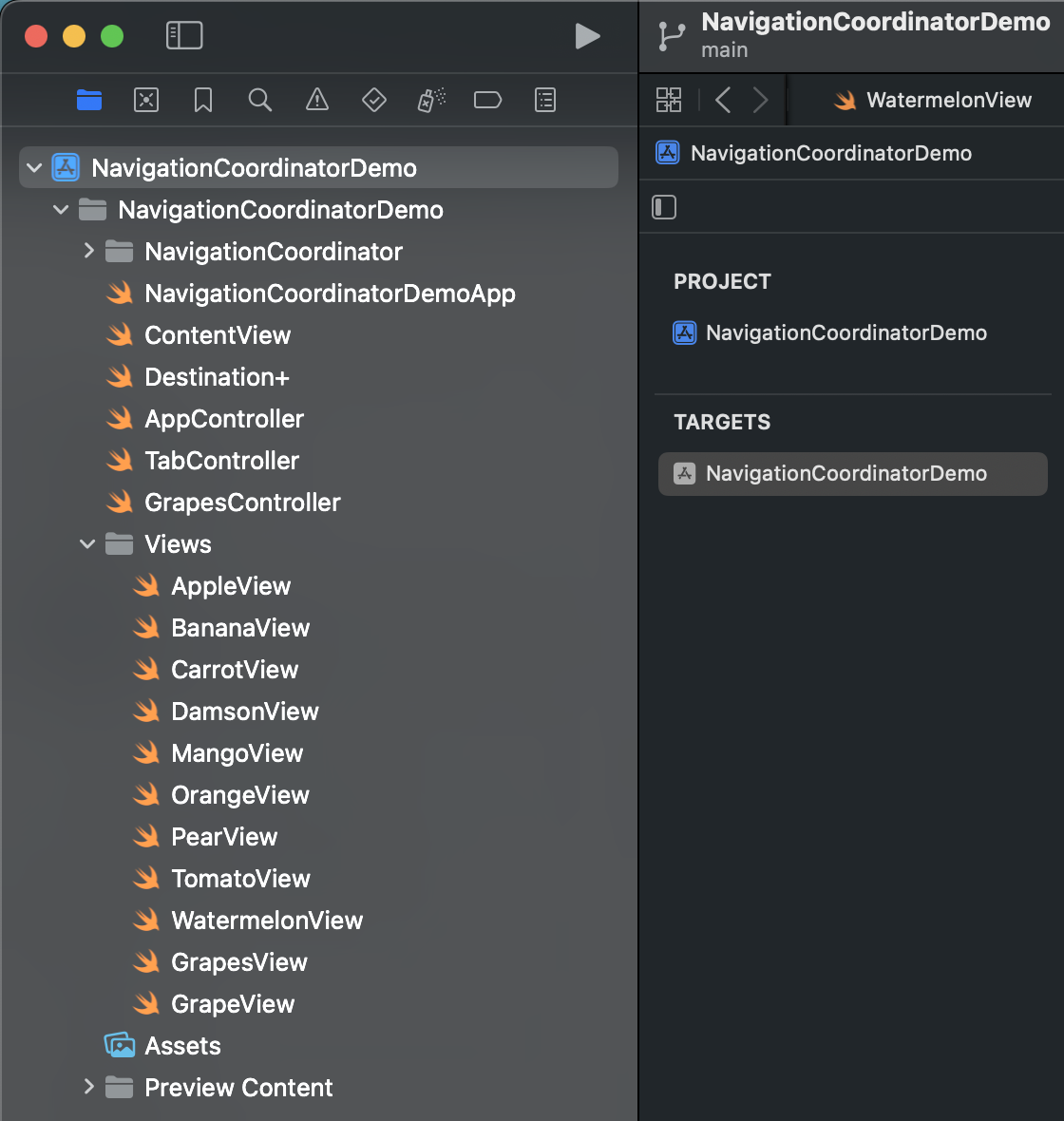1064x1121 pixels.
Task: Show the Debug navigator spray icon
Action: tap(431, 100)
